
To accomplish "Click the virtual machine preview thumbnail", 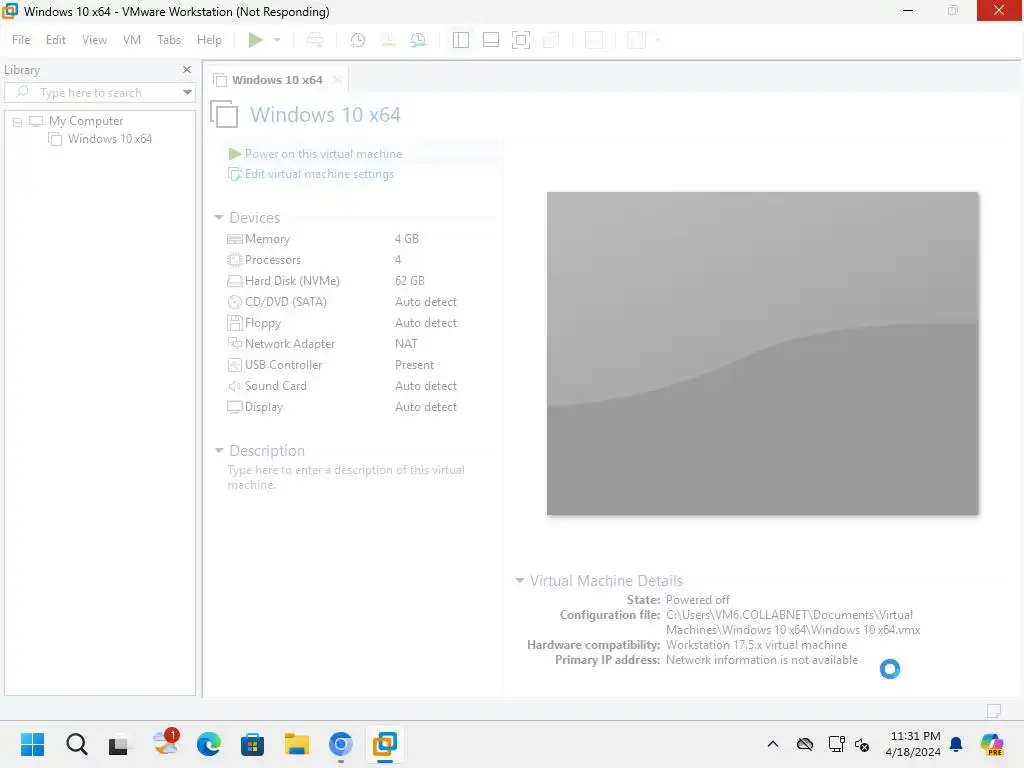I will coord(762,353).
